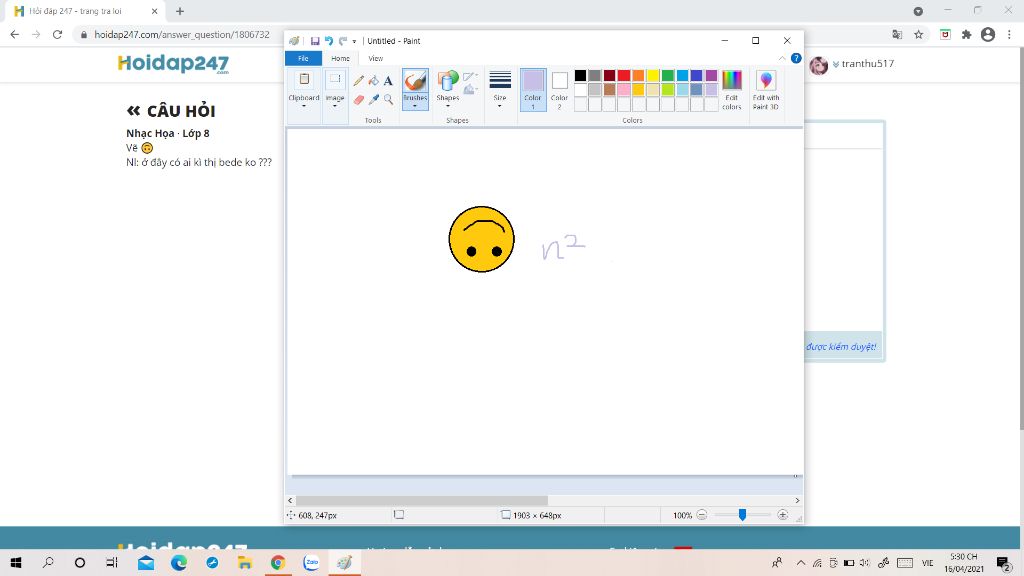This screenshot has width=1024, height=576.
Task: Open the File menu in Paint
Action: click(x=303, y=58)
